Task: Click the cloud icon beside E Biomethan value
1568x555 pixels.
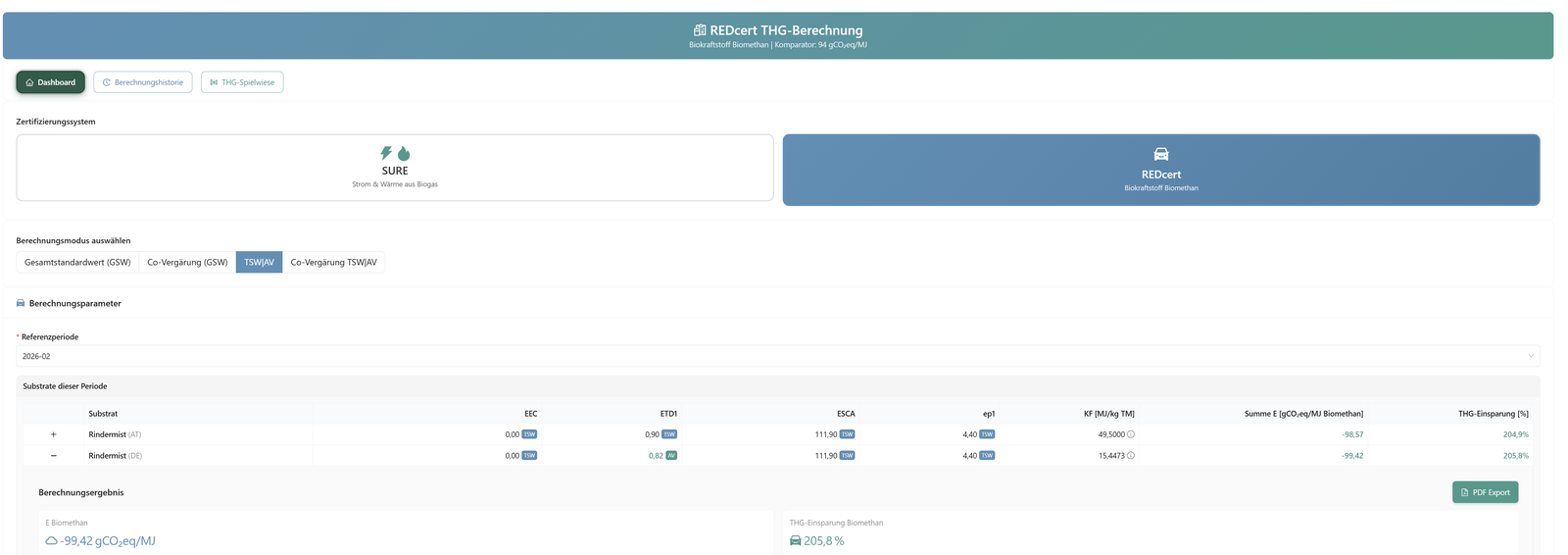Action: 52,540
